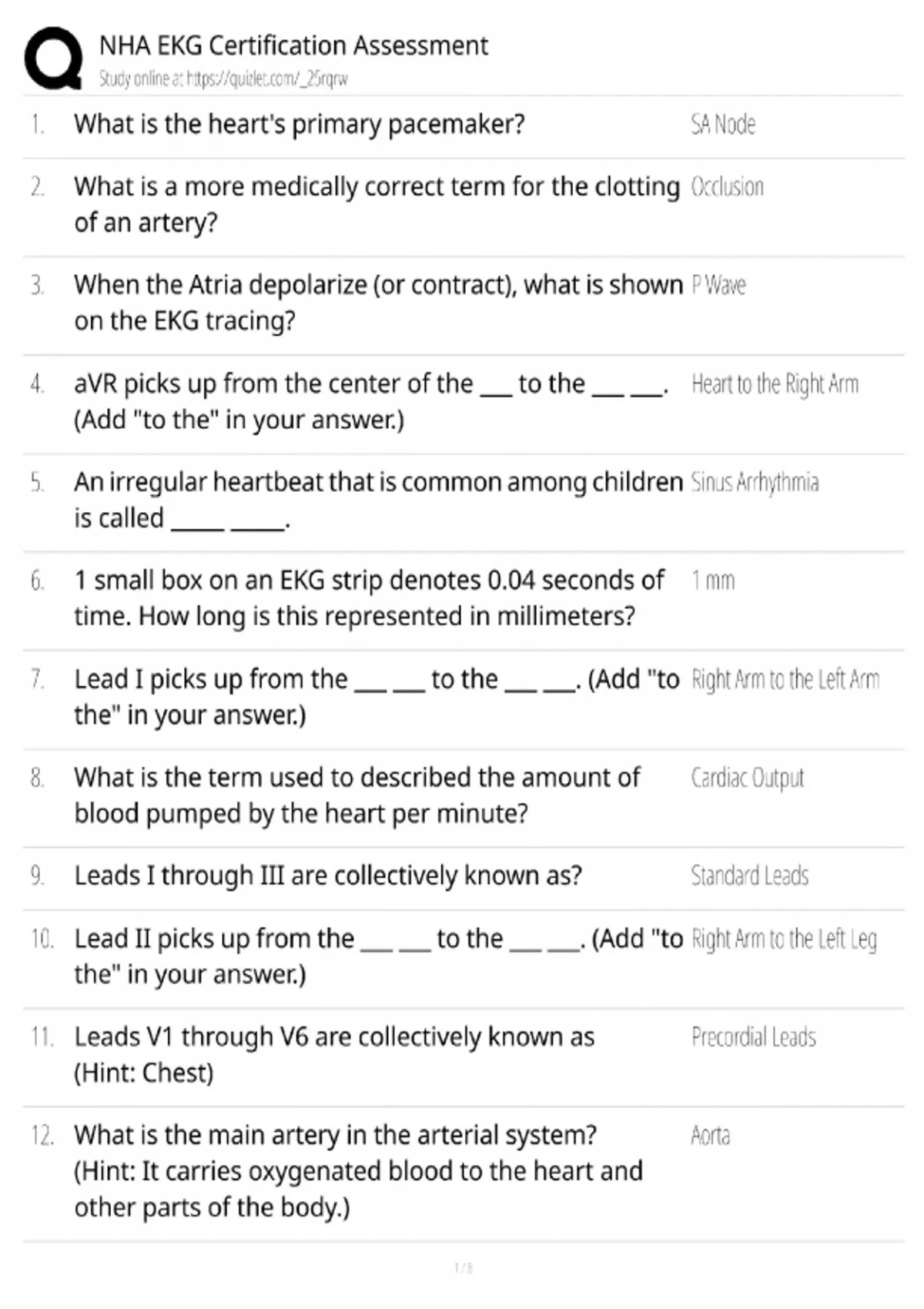Click 'Right Arm to the Left Leg' answer
The width and height of the screenshot is (924, 1309).
(x=784, y=939)
